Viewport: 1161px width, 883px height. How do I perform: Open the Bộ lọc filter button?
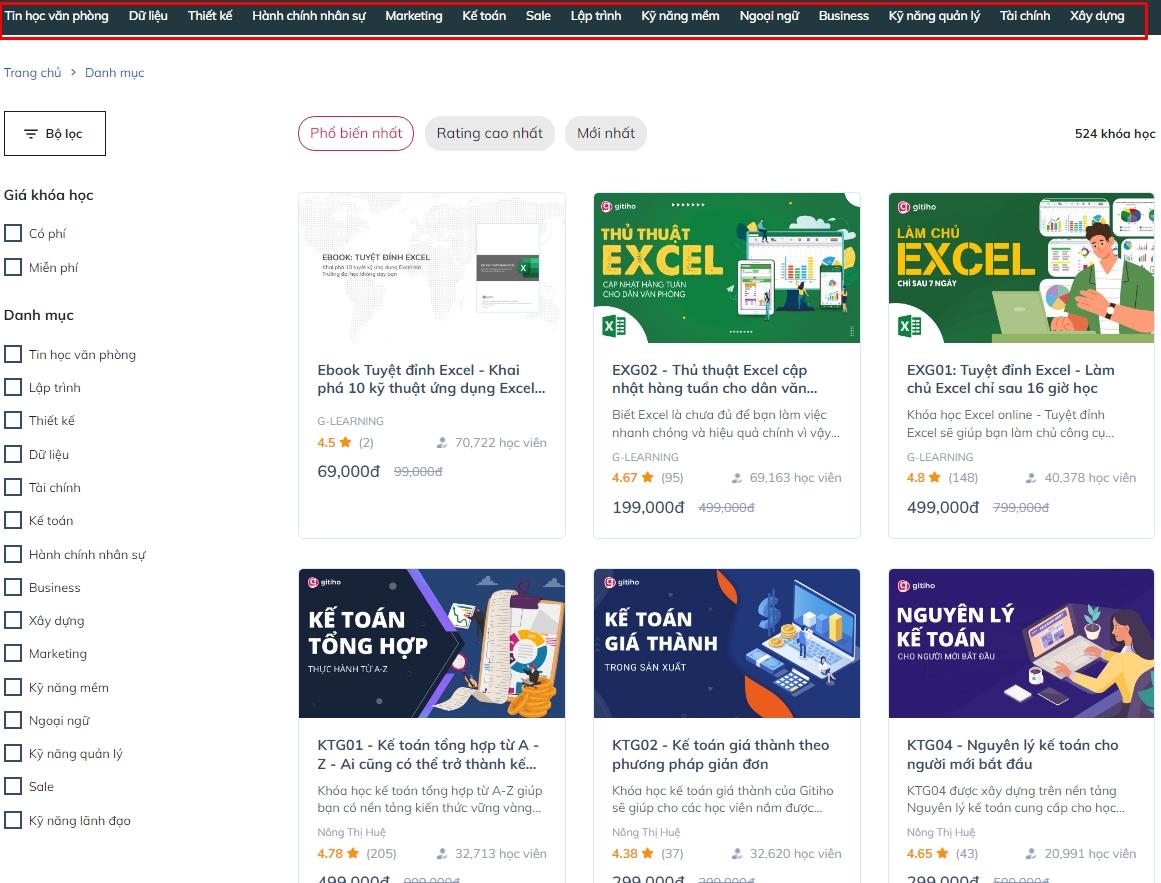pyautogui.click(x=55, y=133)
